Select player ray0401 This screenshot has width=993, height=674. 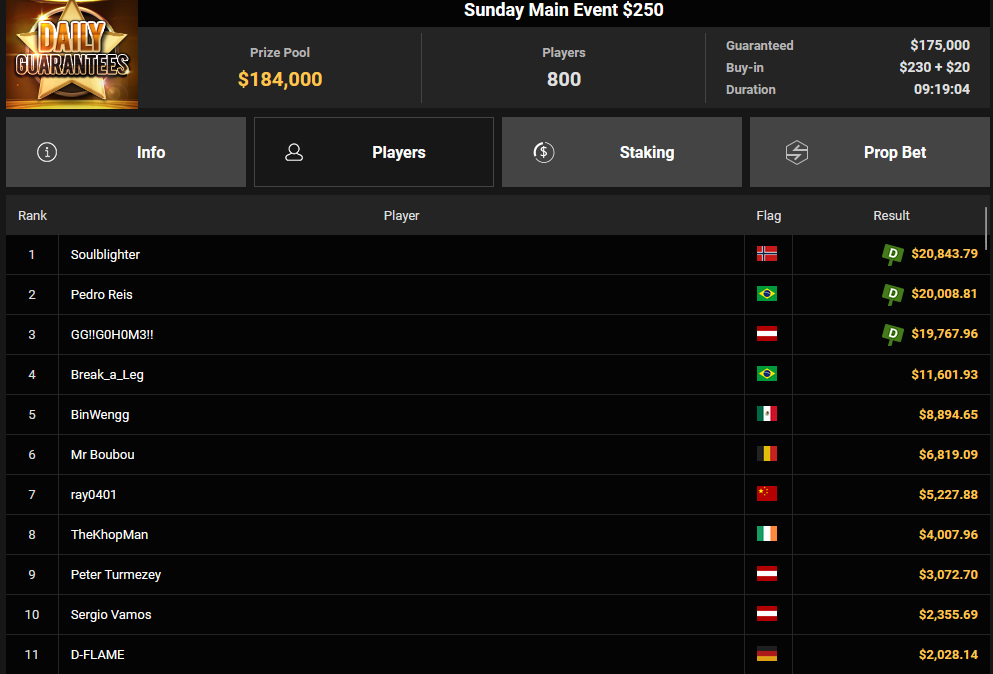[94, 495]
